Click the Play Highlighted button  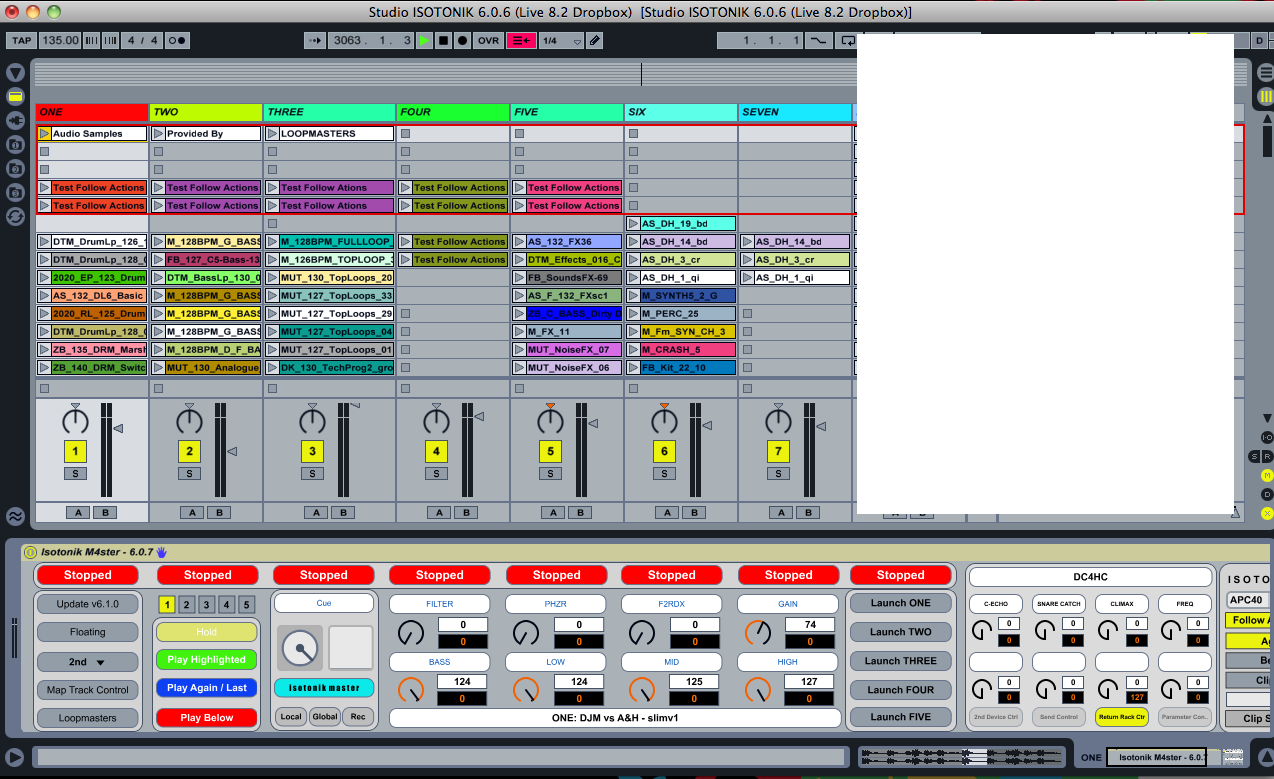click(x=206, y=659)
